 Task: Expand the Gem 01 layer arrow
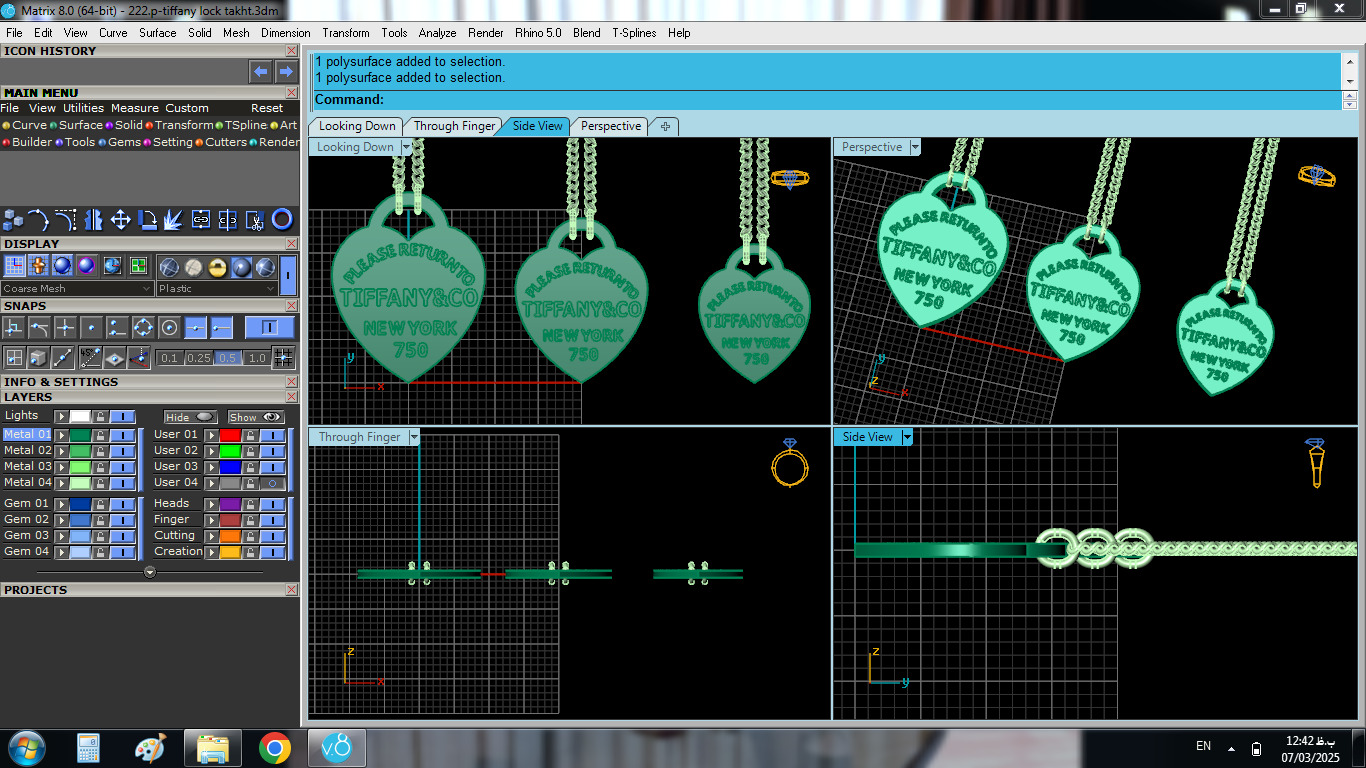tap(61, 504)
